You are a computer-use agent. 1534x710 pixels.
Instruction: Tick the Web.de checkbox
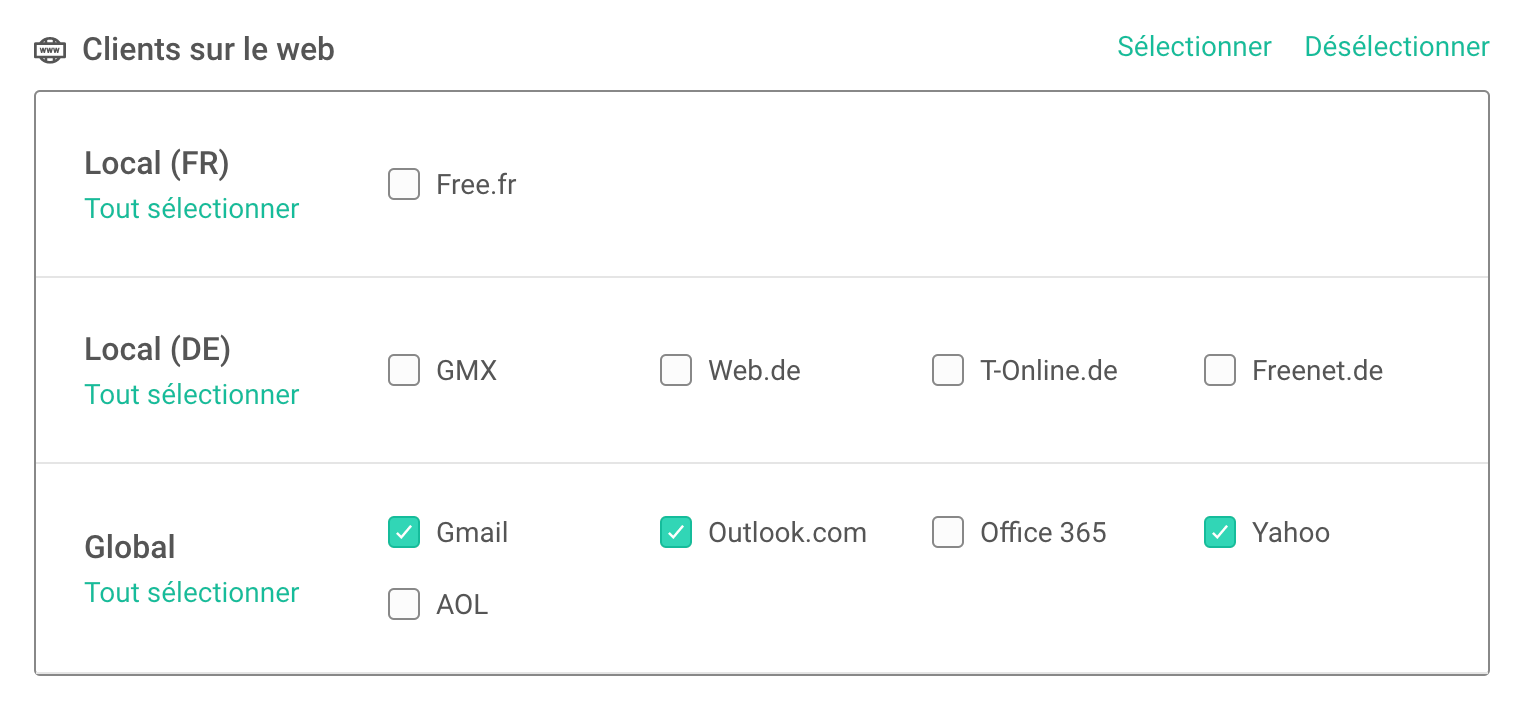(676, 370)
